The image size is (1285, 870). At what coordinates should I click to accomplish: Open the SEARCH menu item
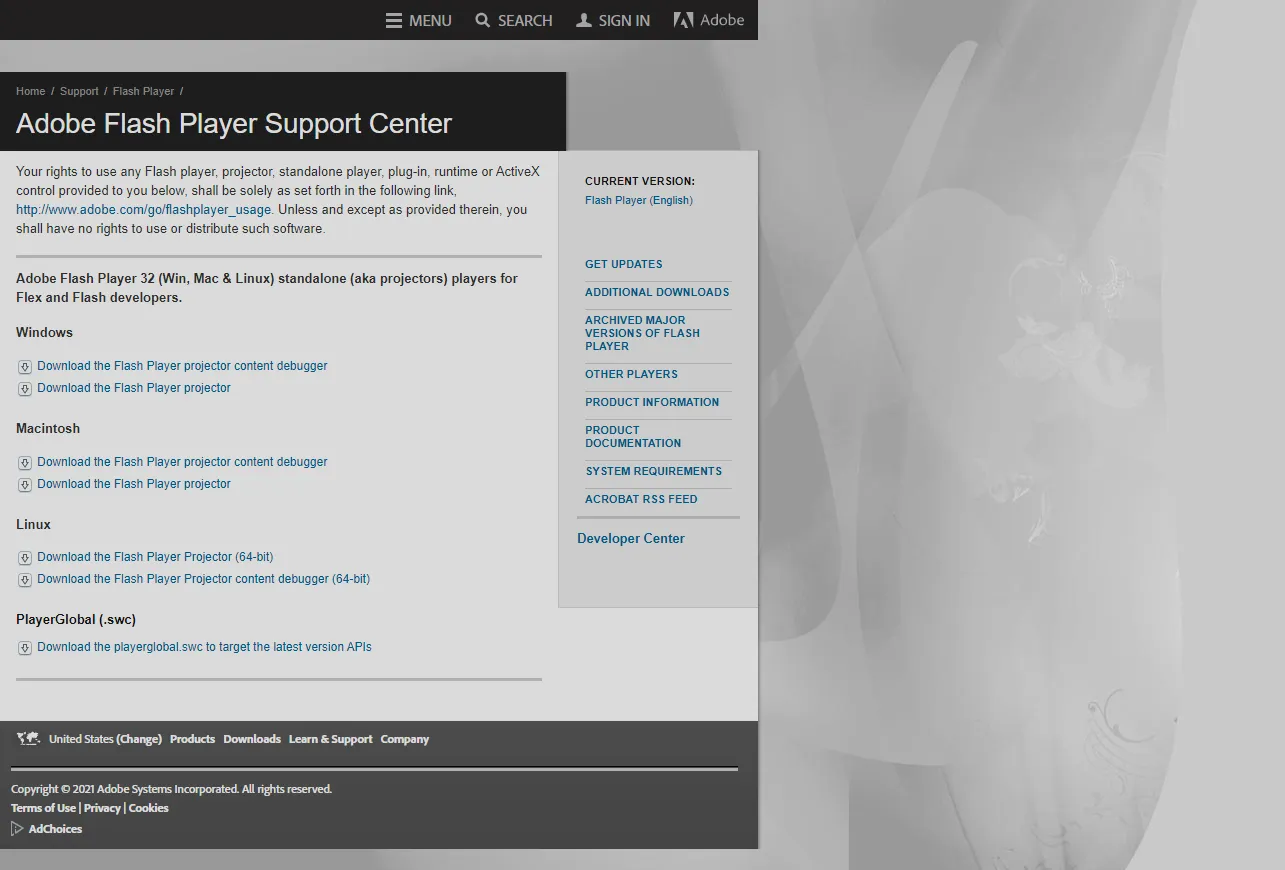coord(525,21)
